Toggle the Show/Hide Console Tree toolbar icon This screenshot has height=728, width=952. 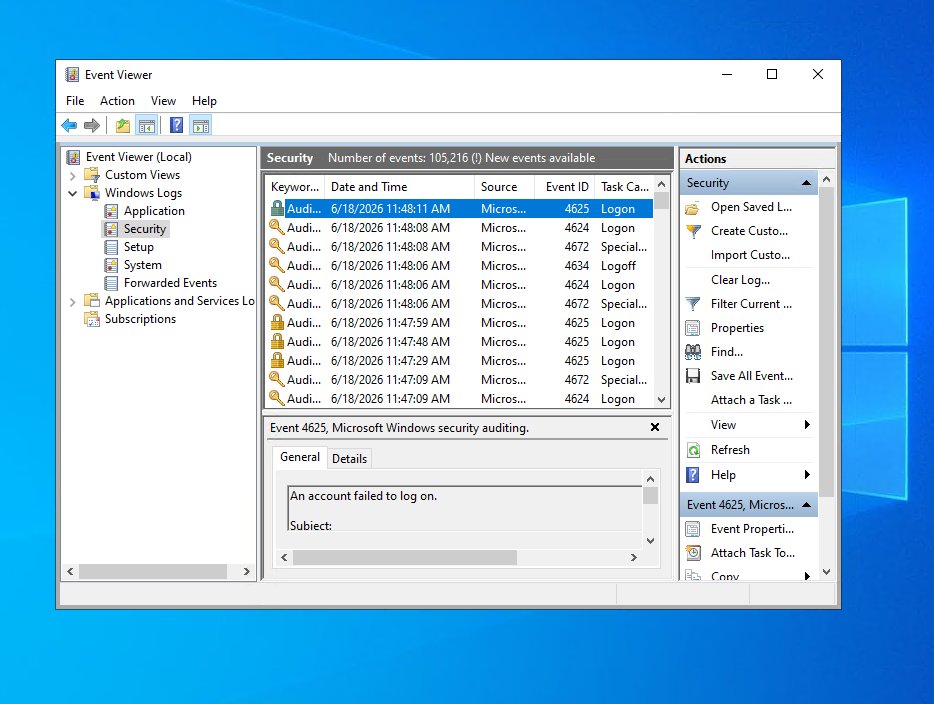click(x=146, y=126)
